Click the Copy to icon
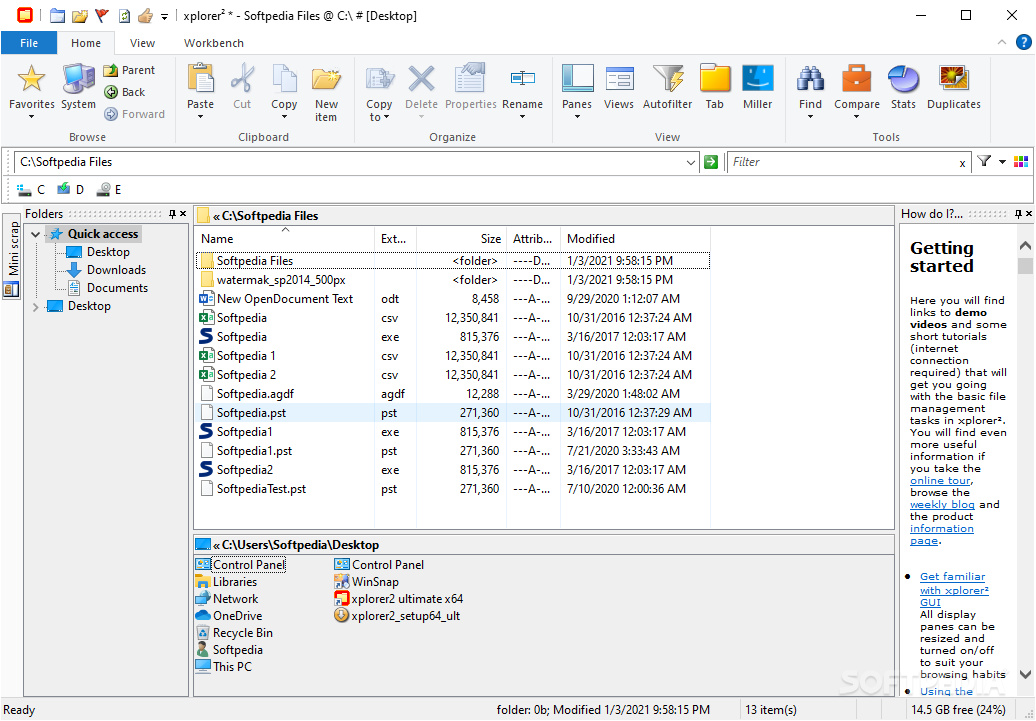The height and width of the screenshot is (721, 1036). pyautogui.click(x=379, y=78)
